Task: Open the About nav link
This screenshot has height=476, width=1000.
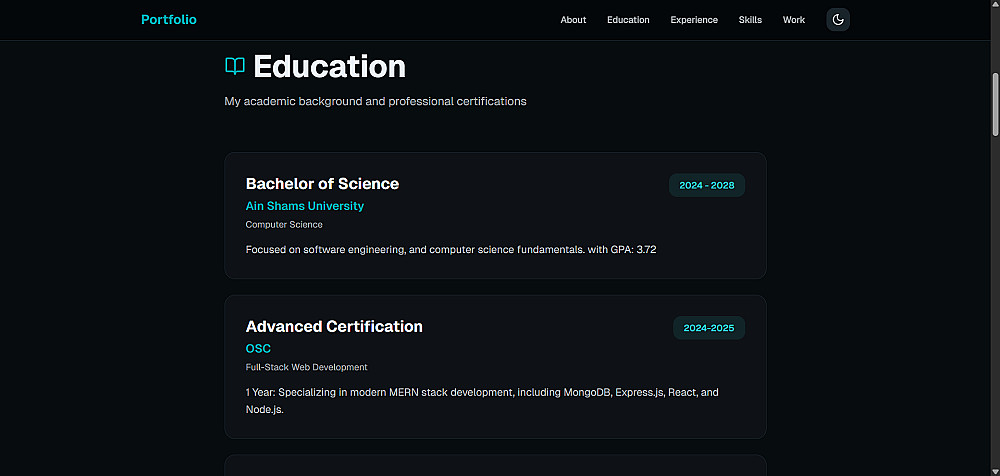Action: point(573,20)
